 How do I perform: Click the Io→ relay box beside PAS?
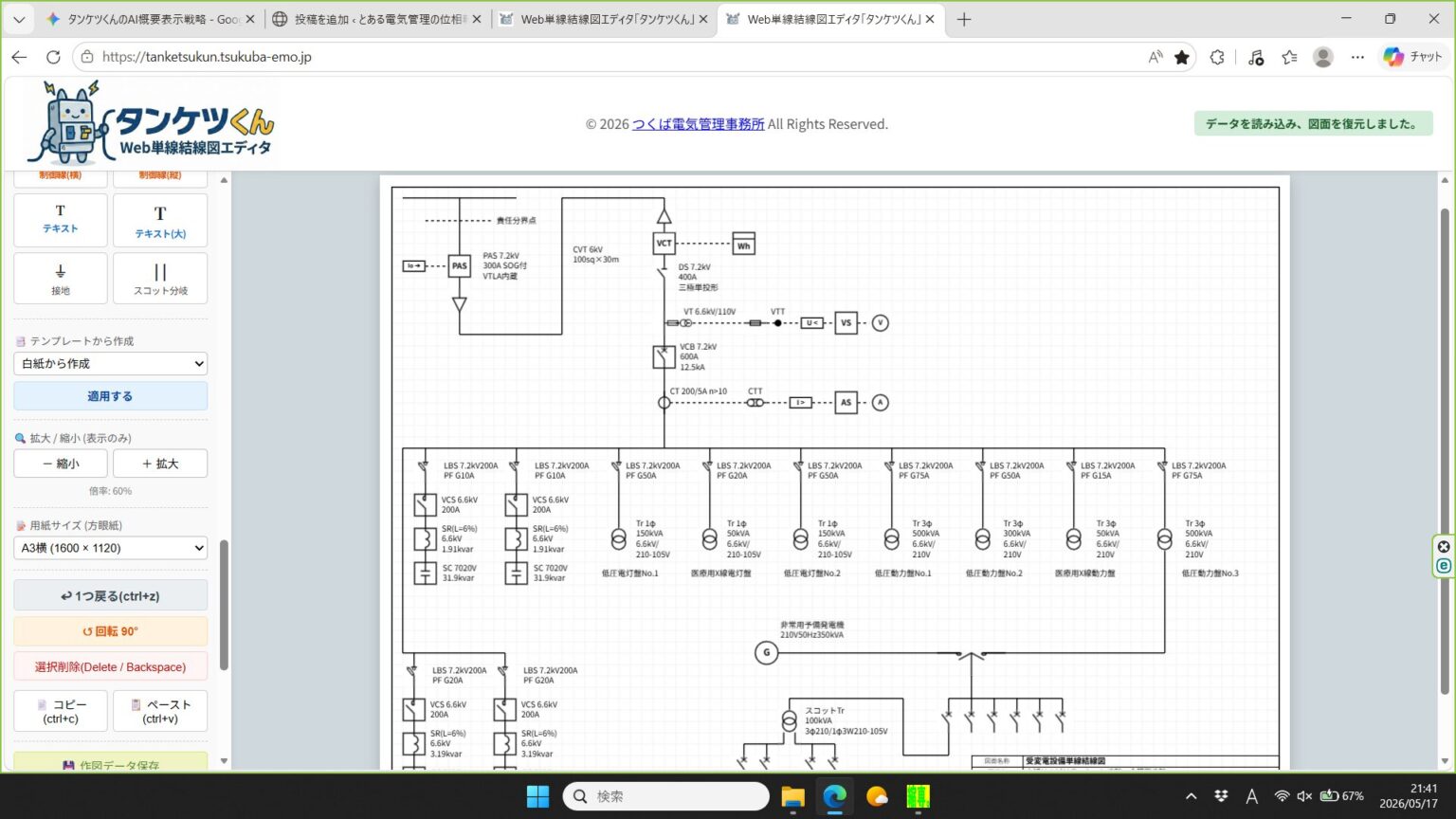point(414,266)
